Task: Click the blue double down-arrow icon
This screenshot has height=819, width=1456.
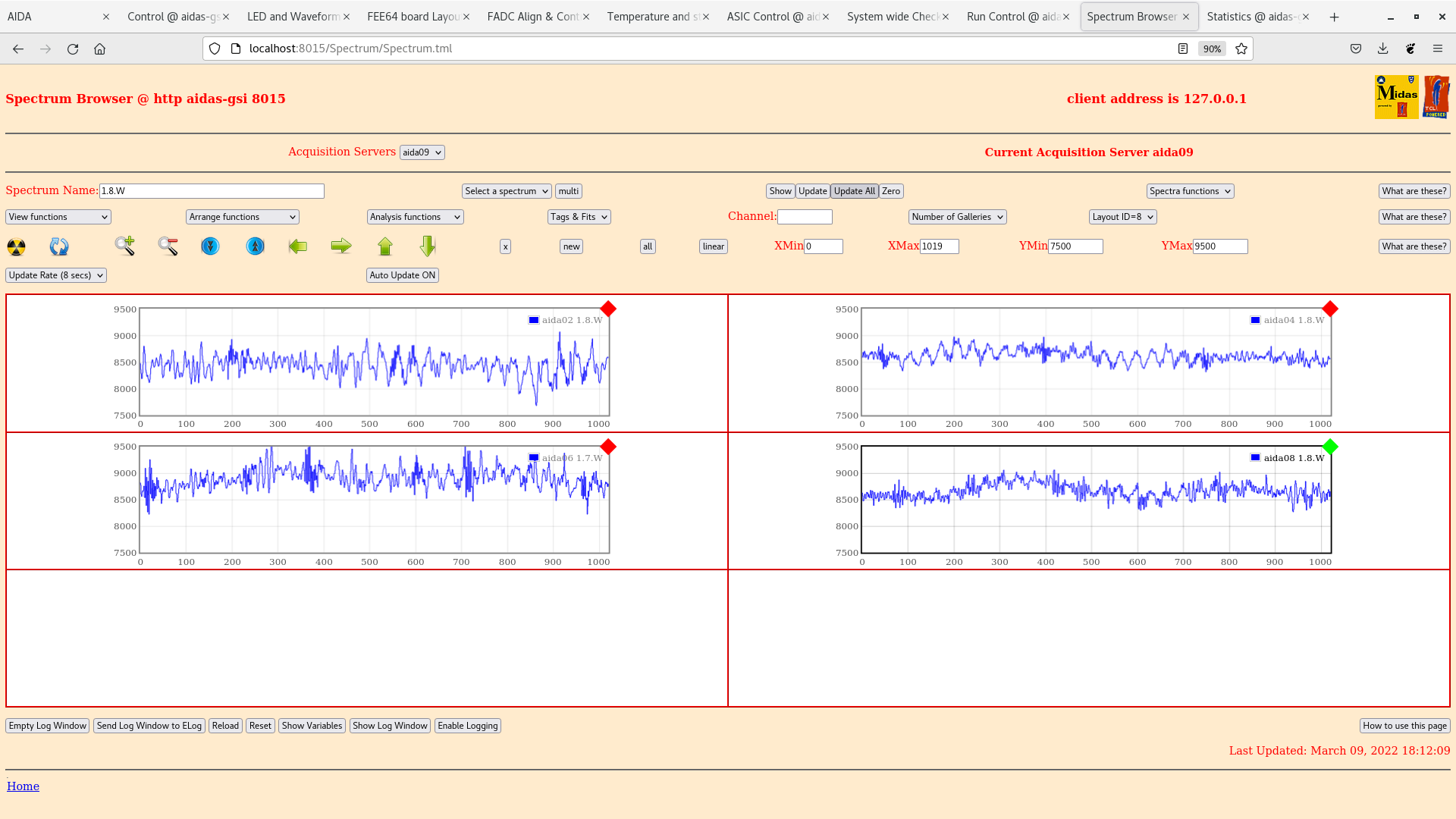Action: click(210, 246)
